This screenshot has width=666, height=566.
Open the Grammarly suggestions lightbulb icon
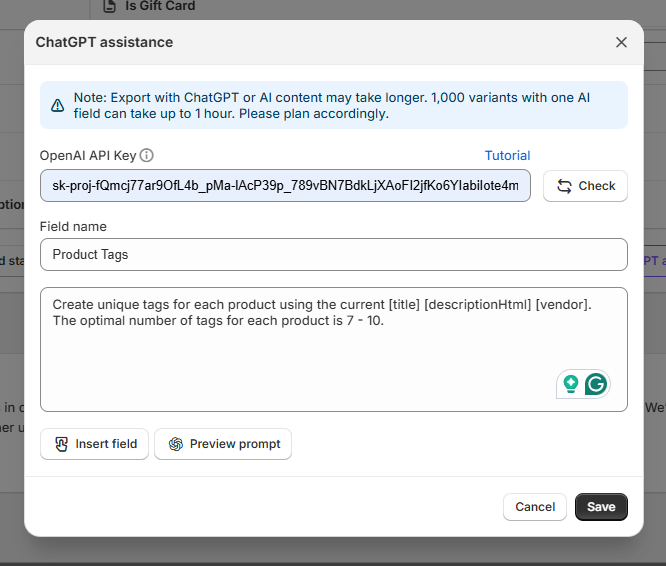[570, 384]
